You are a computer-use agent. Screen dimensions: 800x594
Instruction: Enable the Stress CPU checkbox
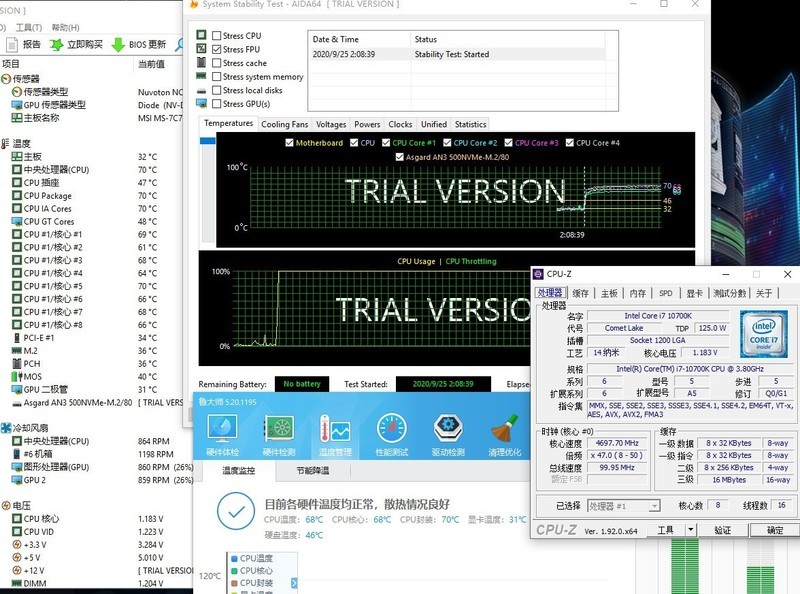(x=217, y=36)
